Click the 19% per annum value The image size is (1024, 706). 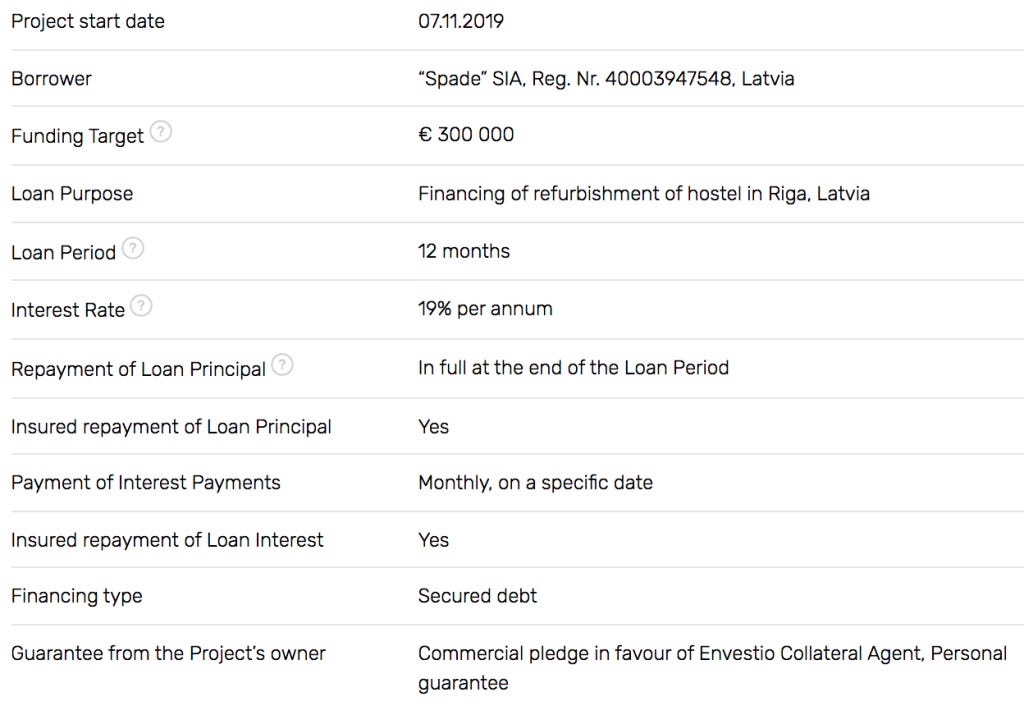(485, 308)
